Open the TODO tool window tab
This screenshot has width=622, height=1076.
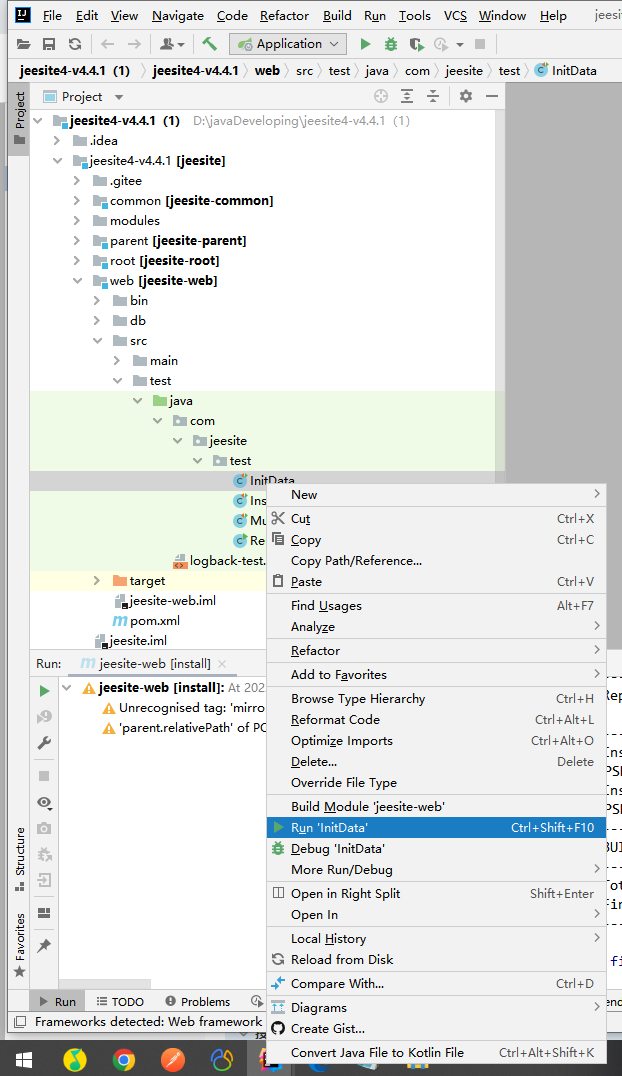tap(120, 1002)
